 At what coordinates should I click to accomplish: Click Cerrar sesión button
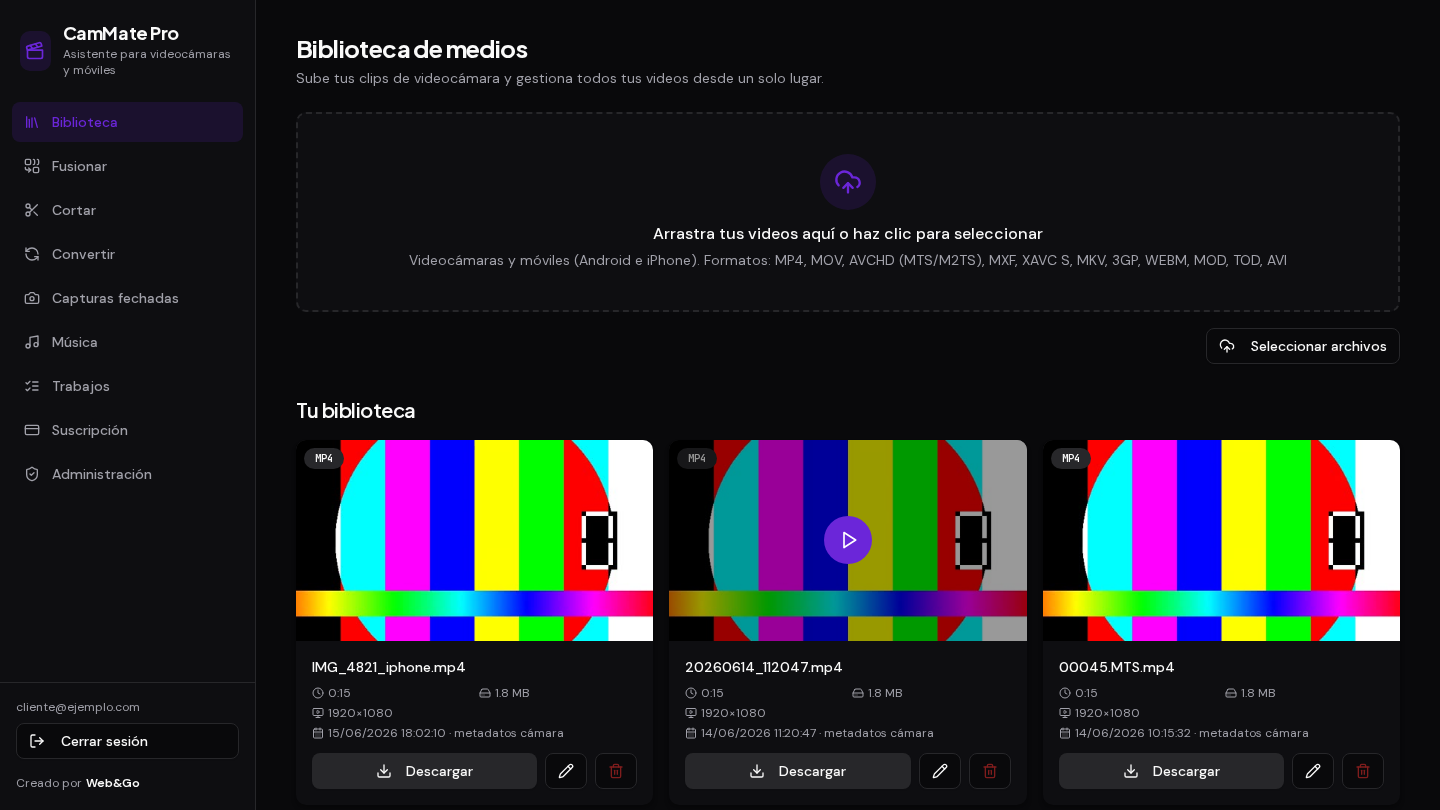(x=127, y=741)
